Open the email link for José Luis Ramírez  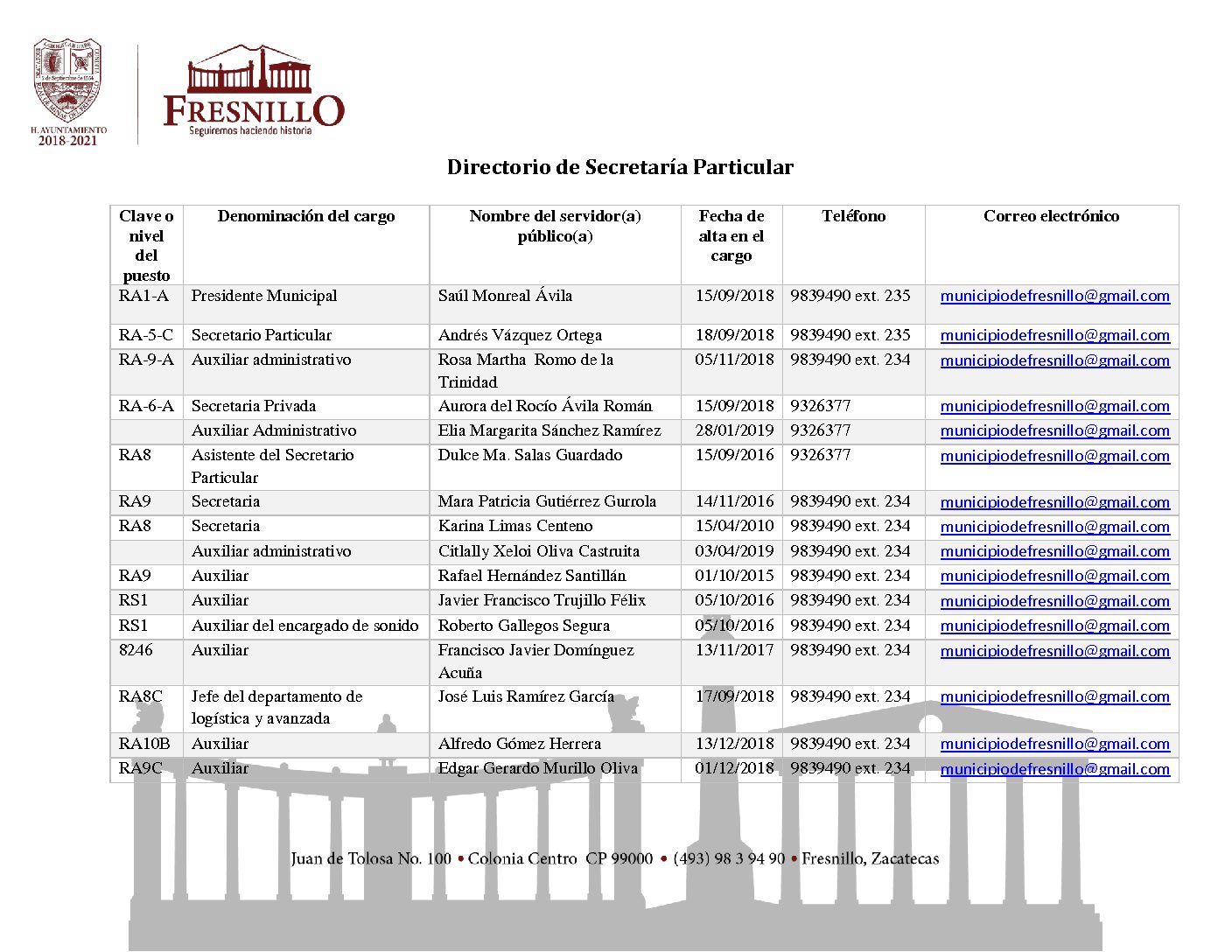[1054, 696]
